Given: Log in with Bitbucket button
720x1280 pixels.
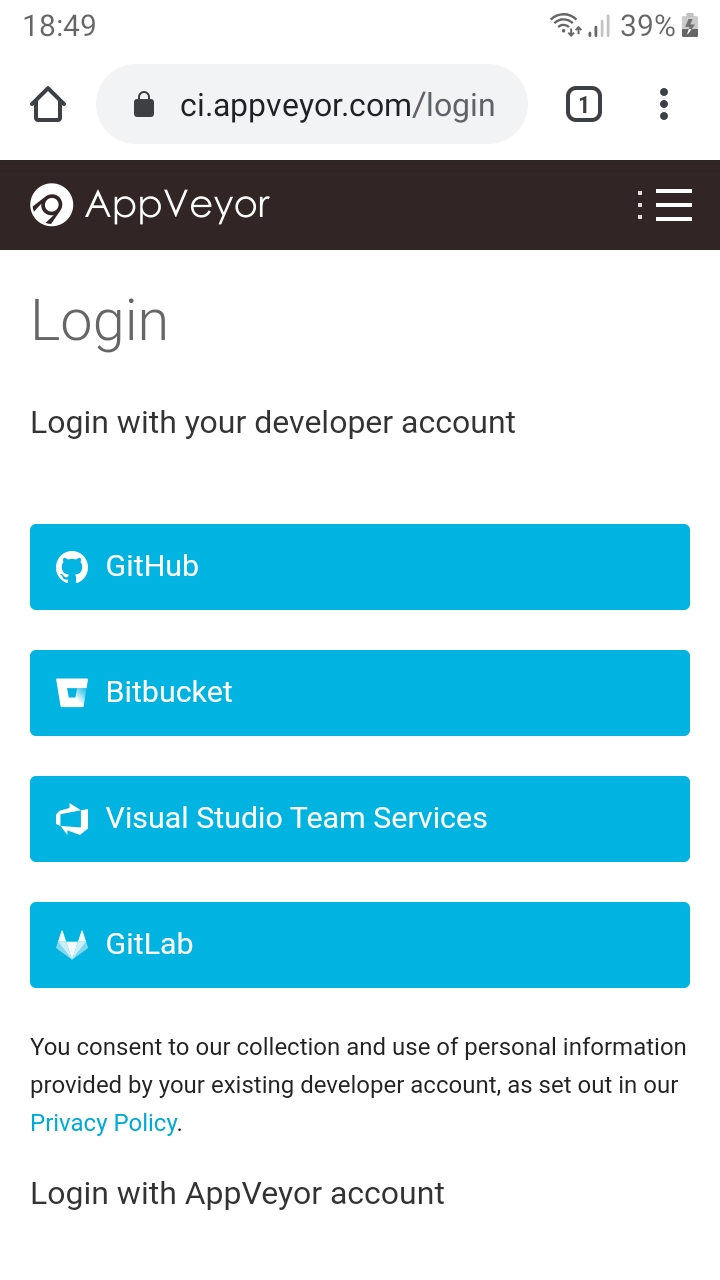Looking at the screenshot, I should click(360, 693).
